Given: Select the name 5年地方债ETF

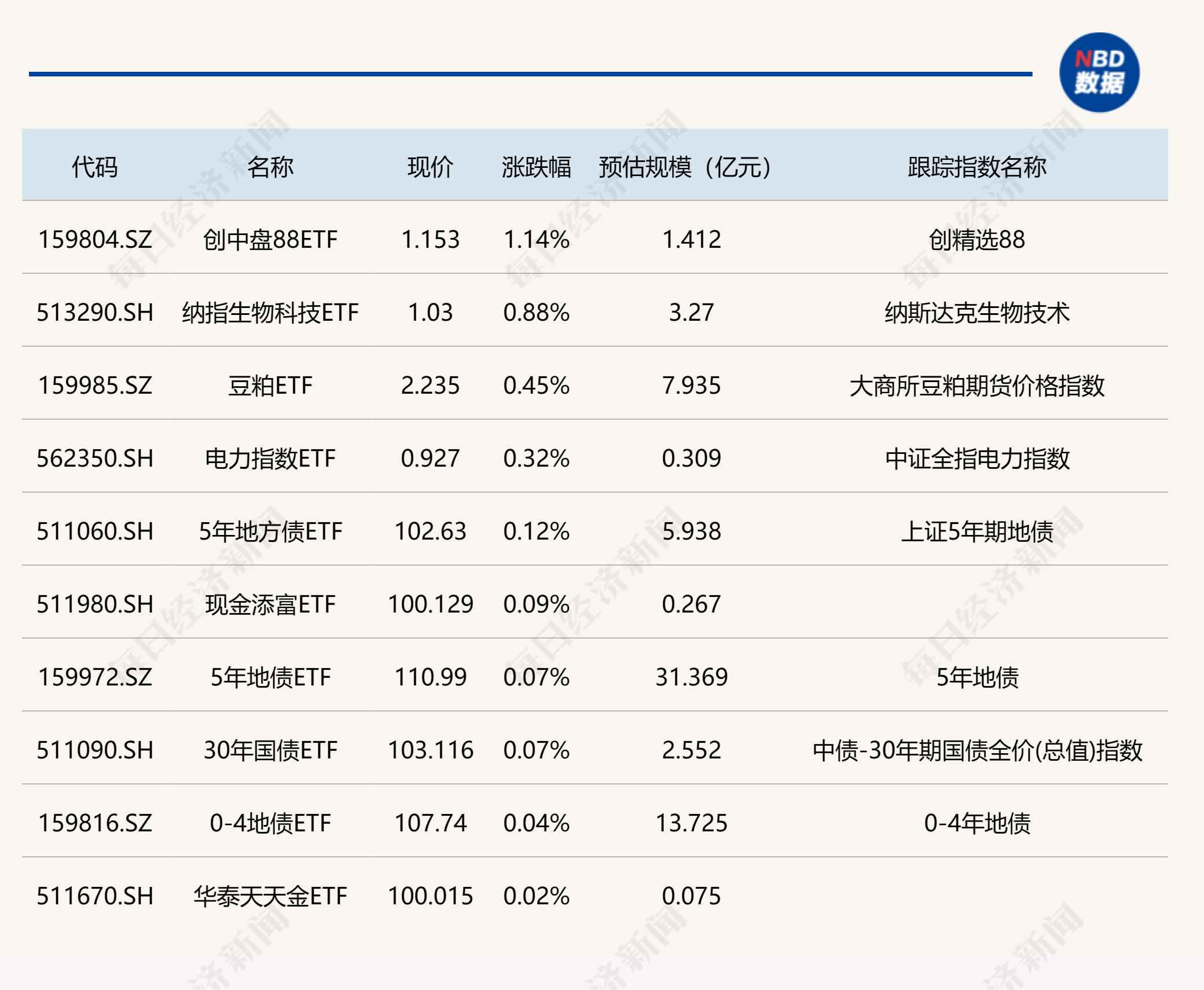Looking at the screenshot, I should tap(270, 531).
